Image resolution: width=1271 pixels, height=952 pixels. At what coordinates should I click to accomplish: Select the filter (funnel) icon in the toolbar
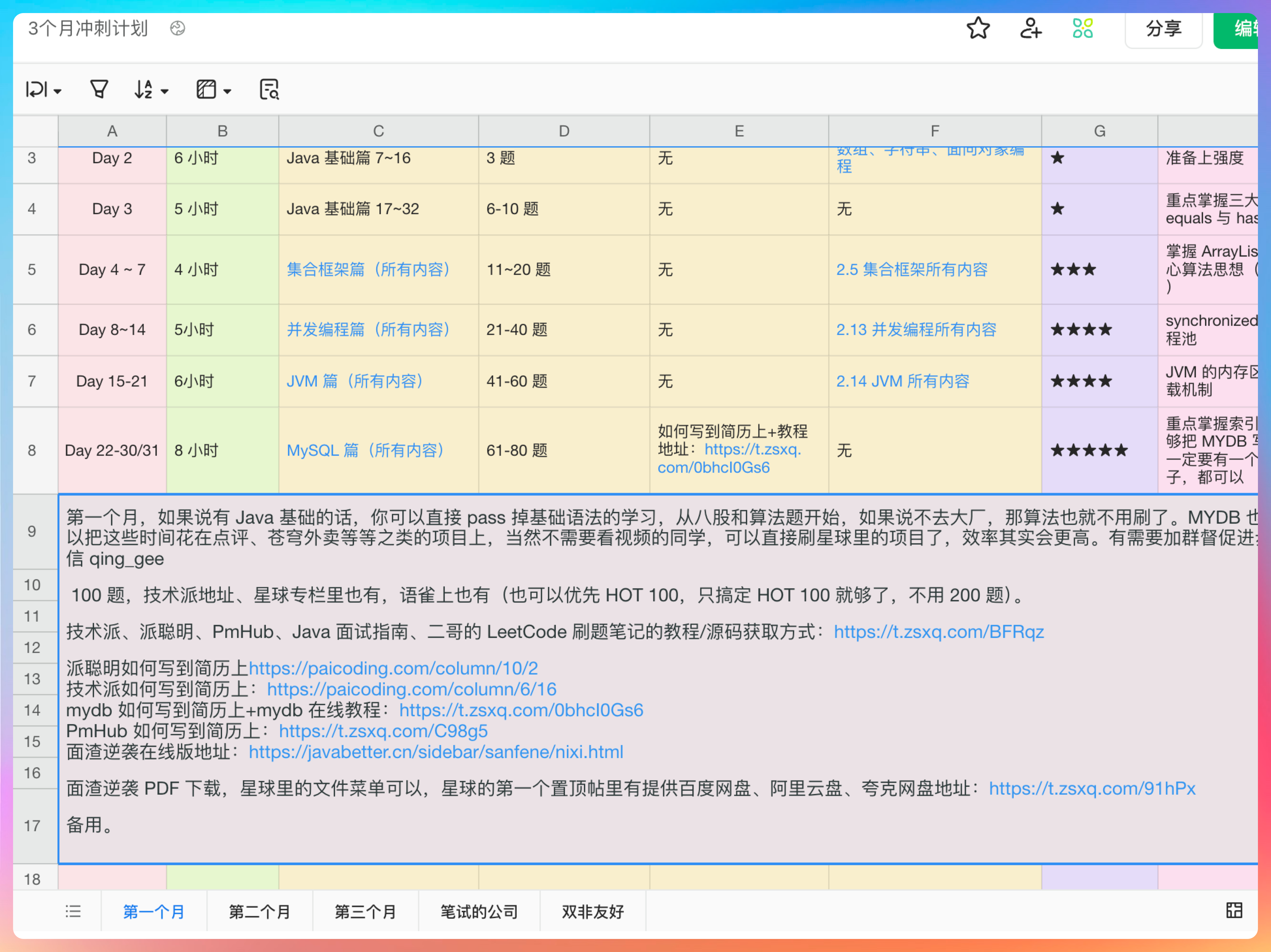pos(99,89)
